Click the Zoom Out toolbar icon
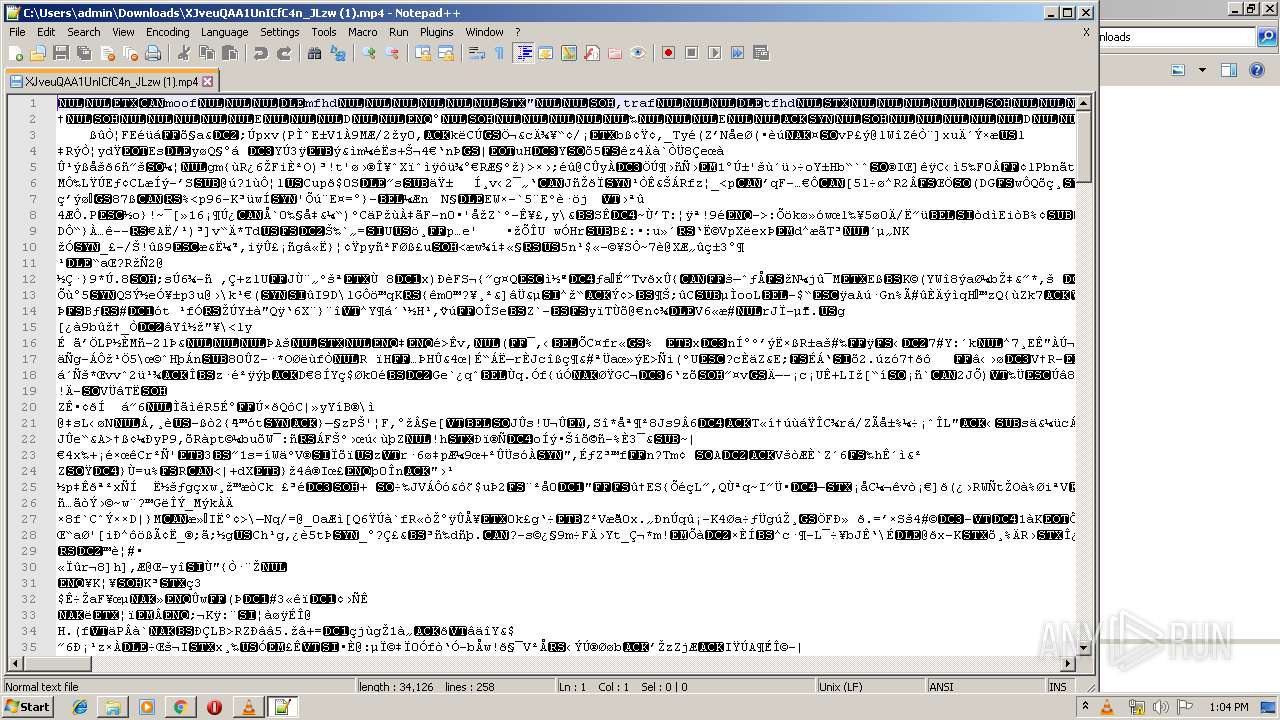 [393, 53]
